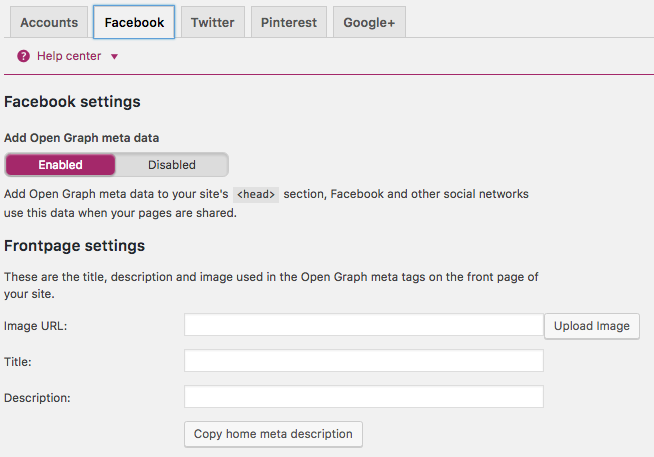Click the Upload Image button
Image resolution: width=654 pixels, height=457 pixels.
tap(591, 326)
